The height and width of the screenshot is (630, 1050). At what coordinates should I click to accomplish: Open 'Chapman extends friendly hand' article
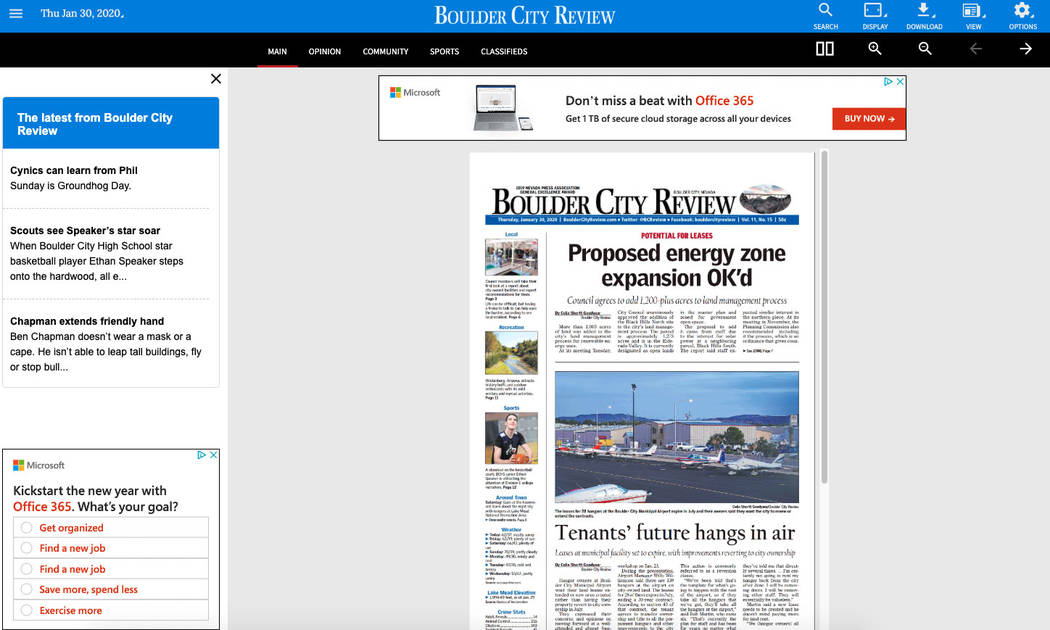click(x=87, y=321)
